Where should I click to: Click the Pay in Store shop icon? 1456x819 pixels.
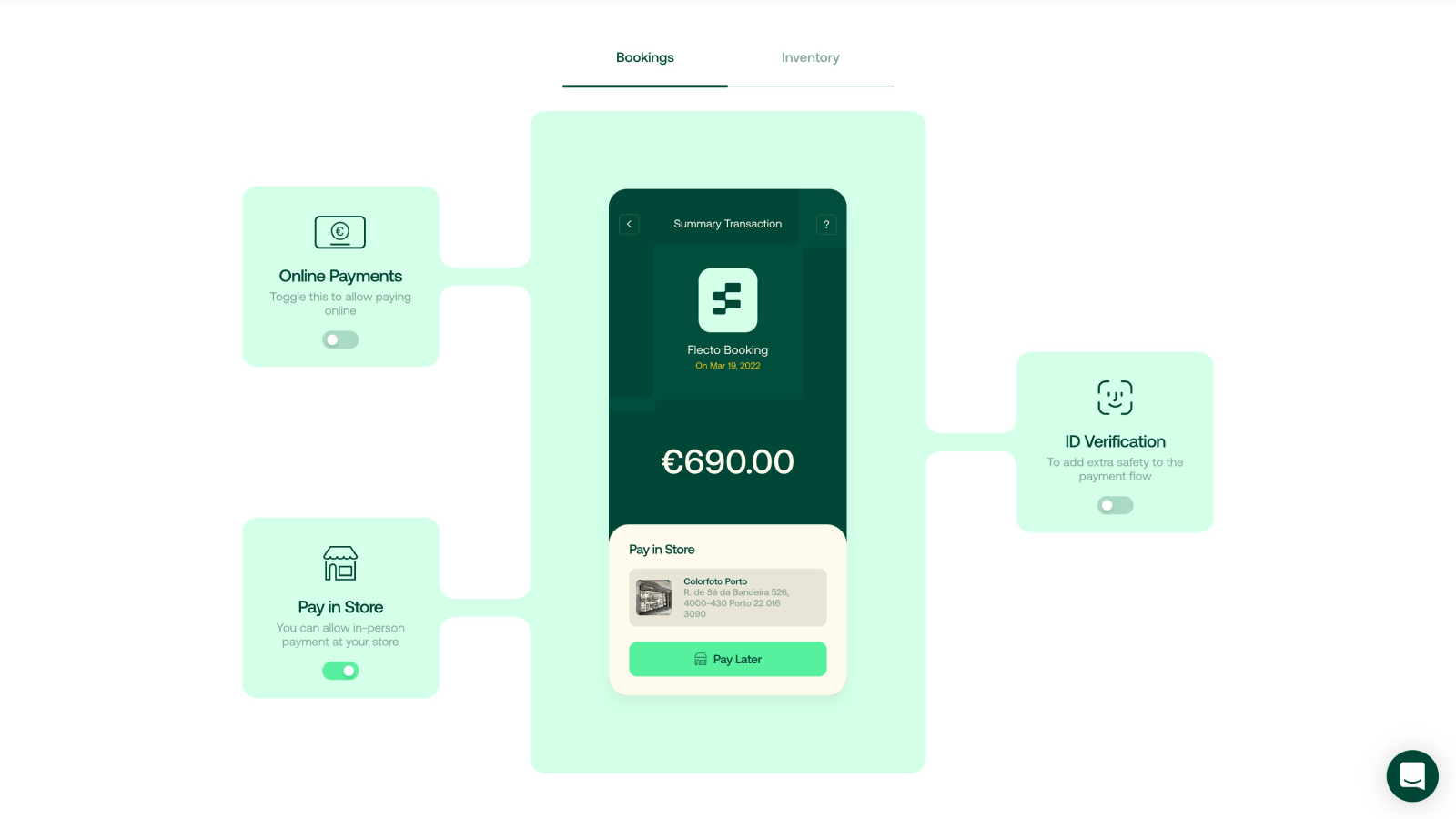(x=340, y=563)
